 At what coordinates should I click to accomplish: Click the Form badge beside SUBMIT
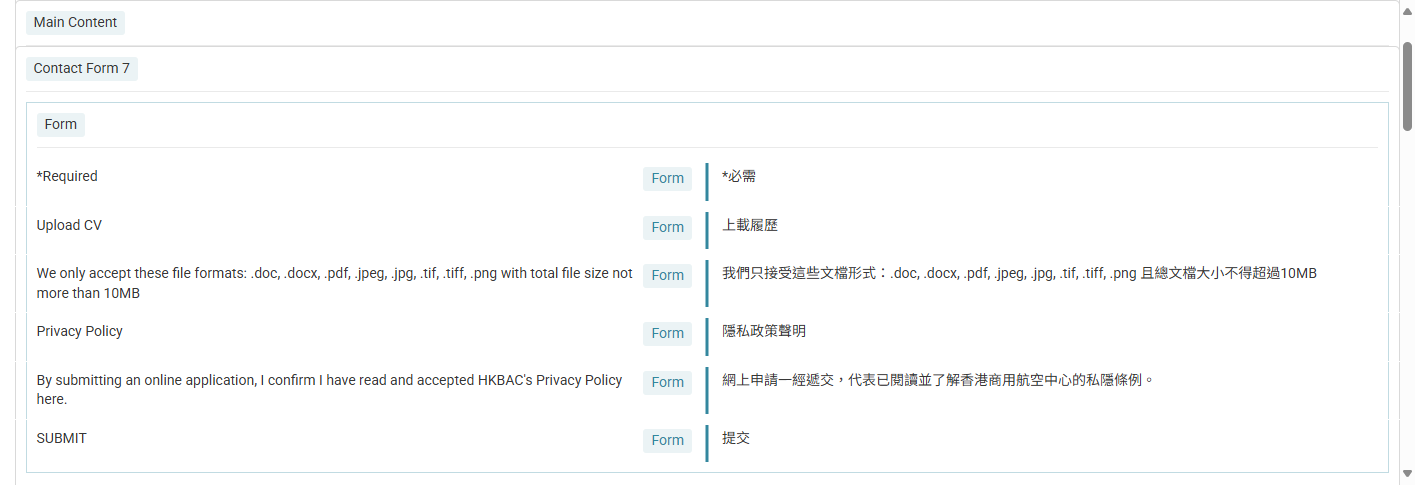point(667,441)
